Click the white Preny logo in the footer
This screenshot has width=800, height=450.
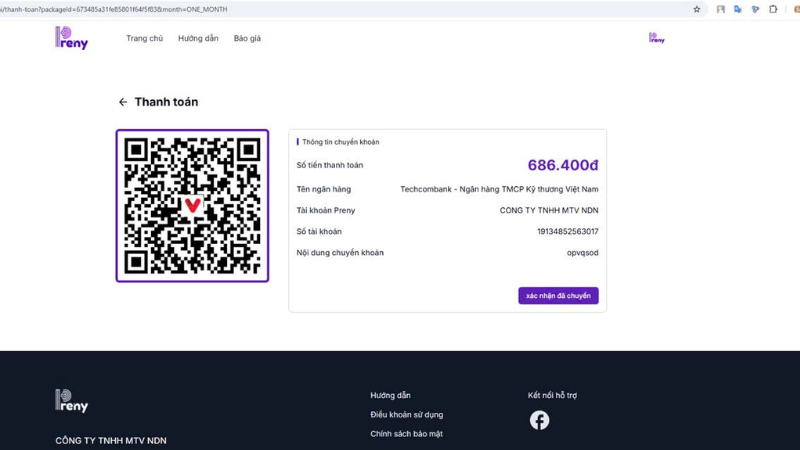pyautogui.click(x=71, y=401)
